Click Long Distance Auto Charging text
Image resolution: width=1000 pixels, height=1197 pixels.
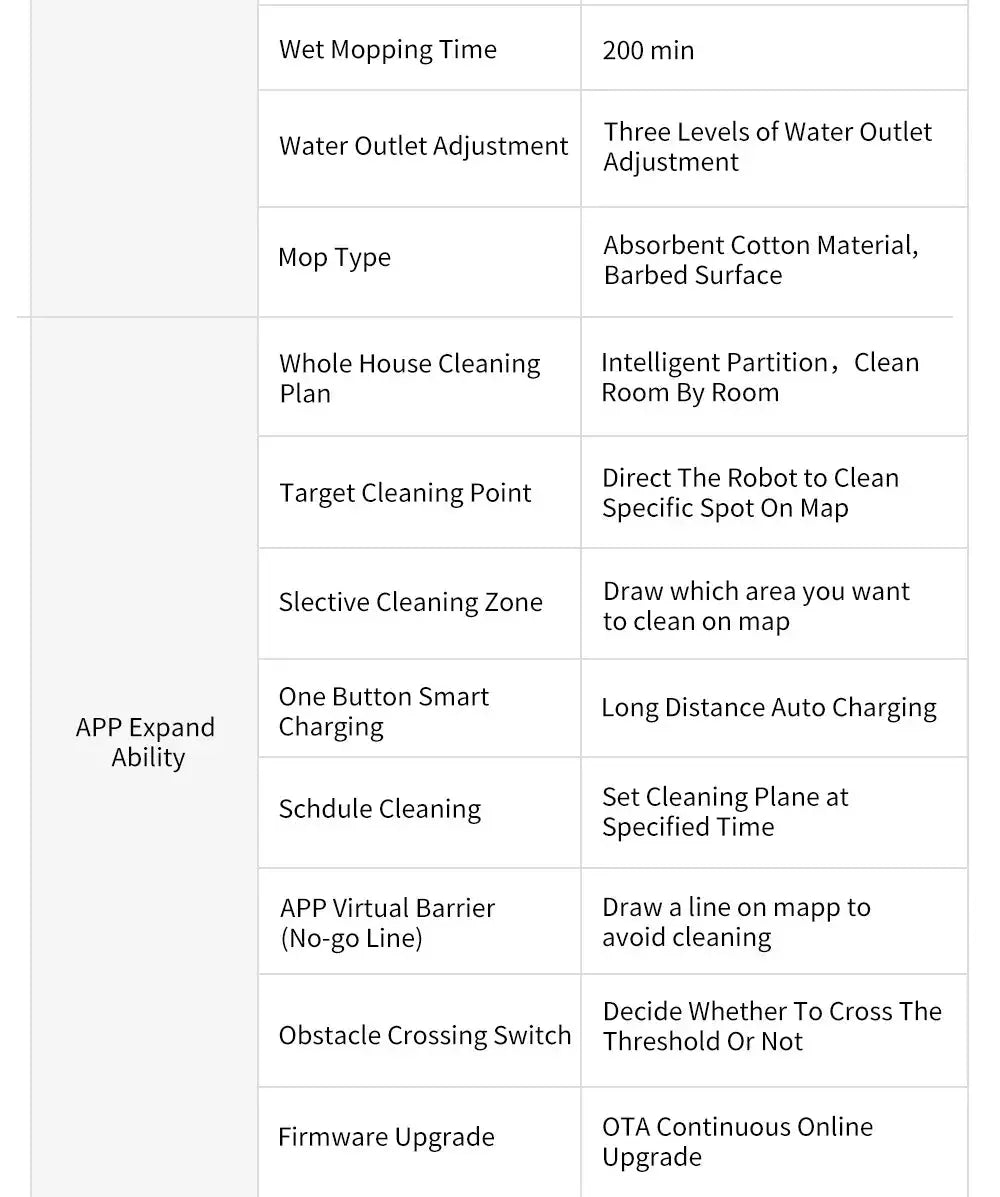[769, 708]
